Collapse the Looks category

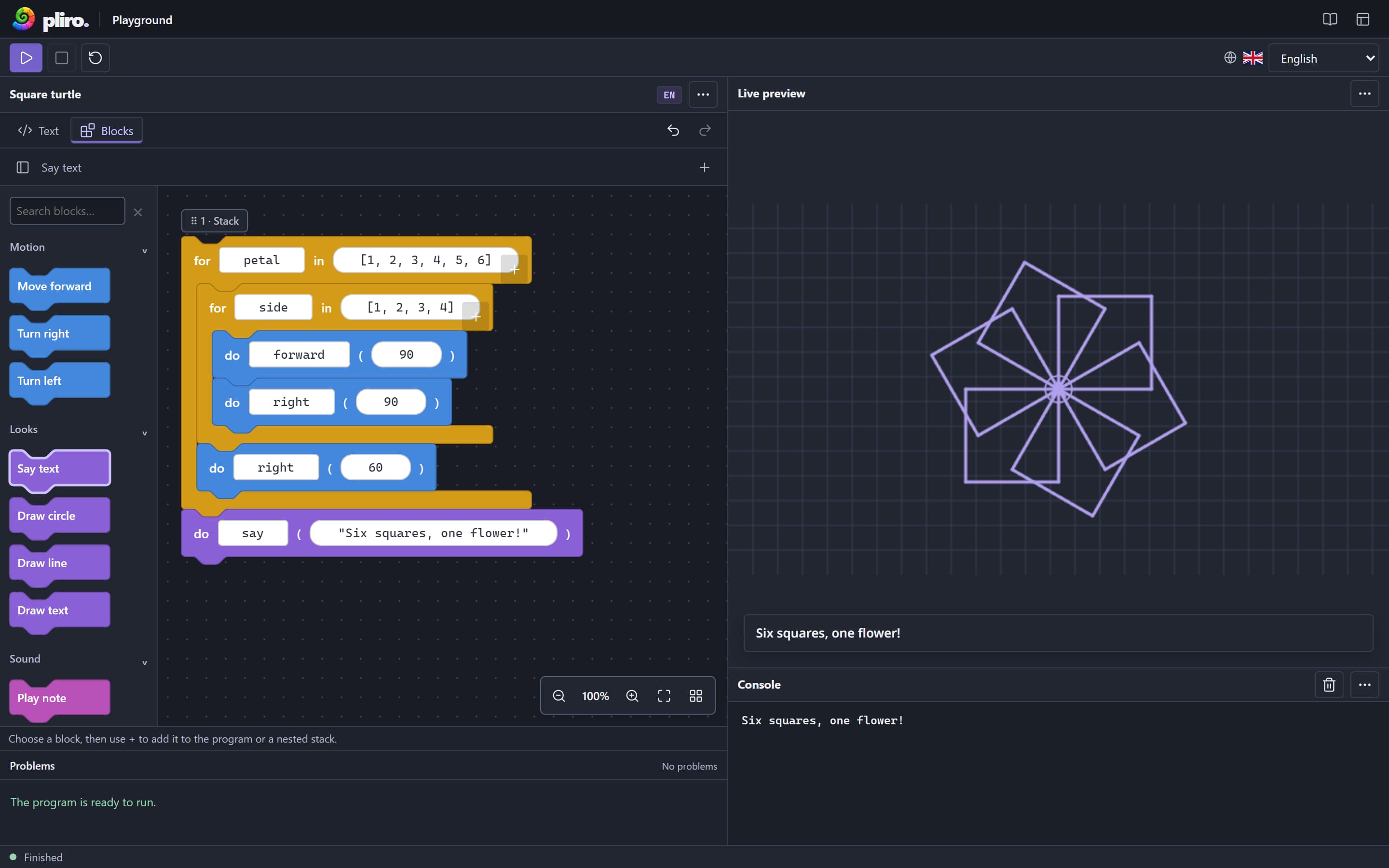coord(145,434)
